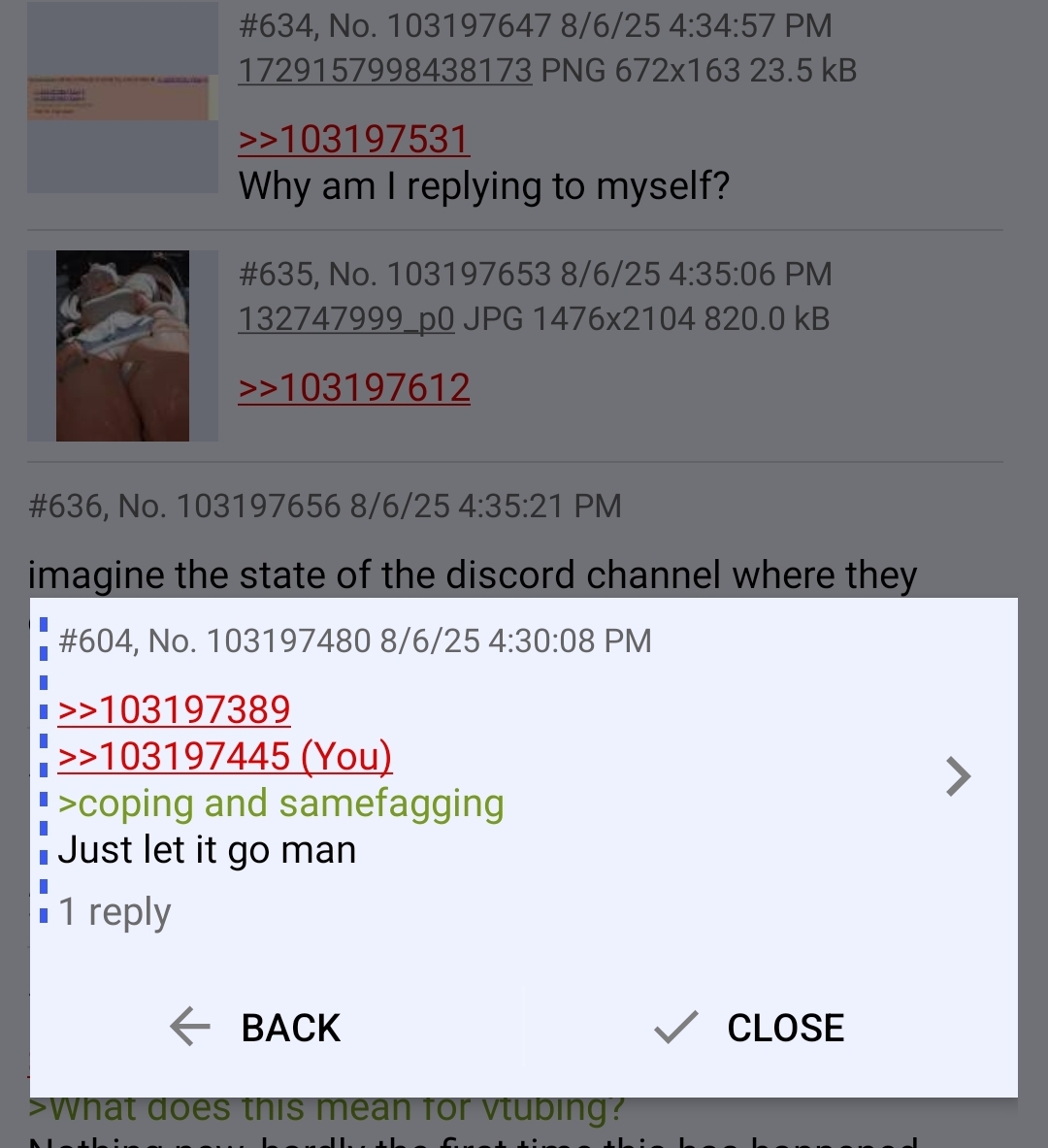Click the greentext coping and samefagging line
1048x1148 pixels.
(x=281, y=804)
